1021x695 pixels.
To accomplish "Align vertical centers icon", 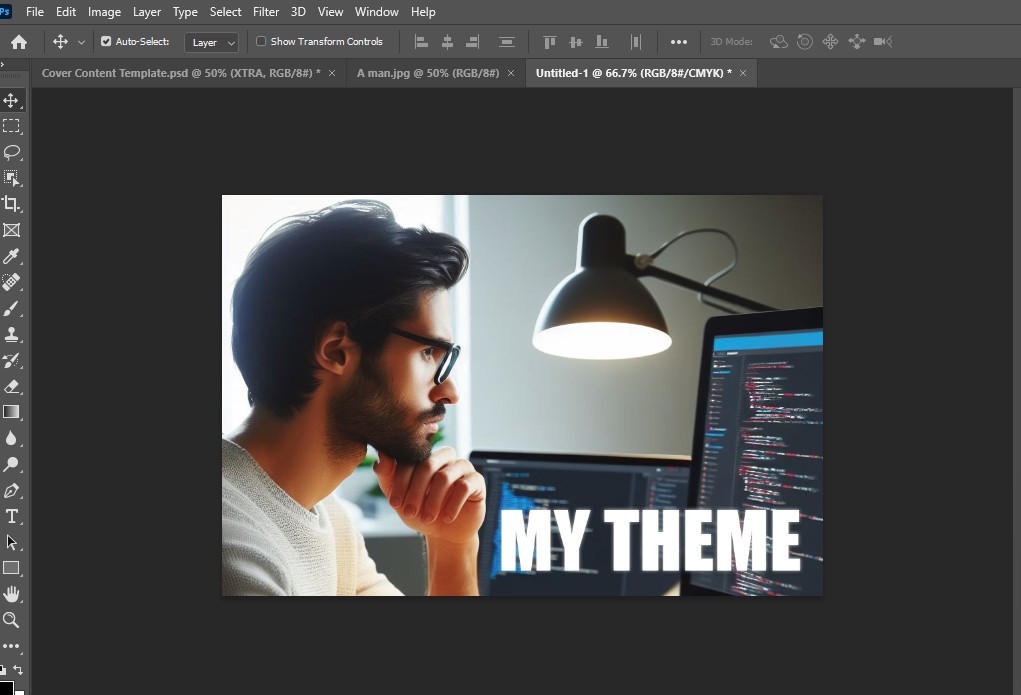I will tap(576, 42).
